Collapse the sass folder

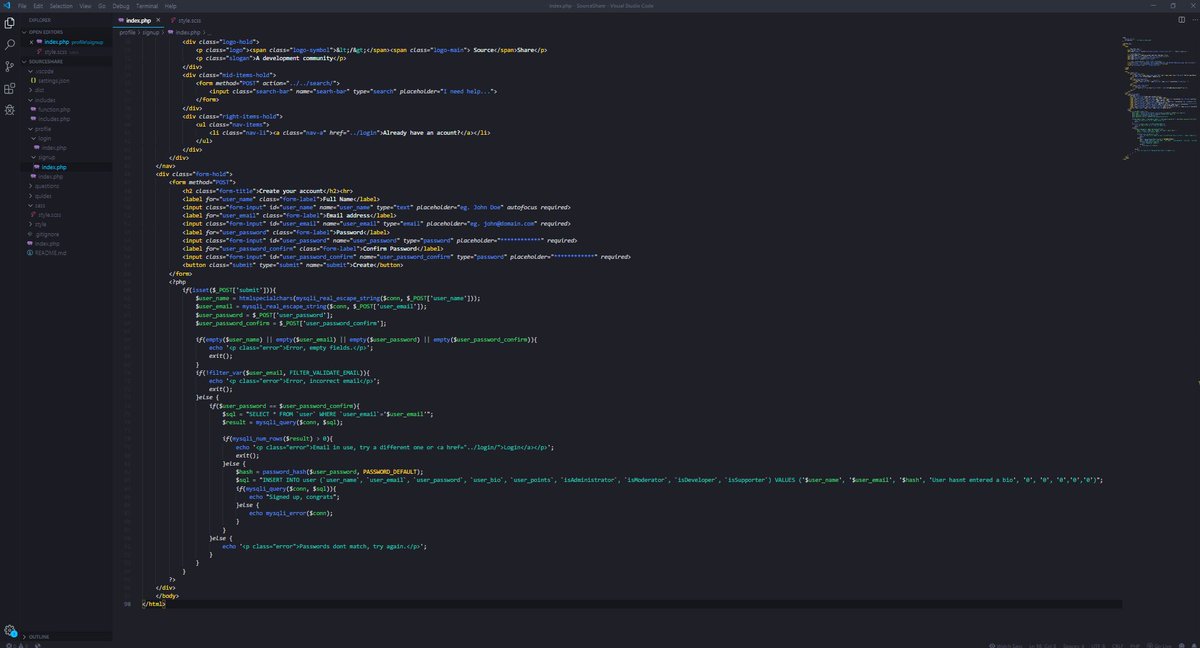66,205
